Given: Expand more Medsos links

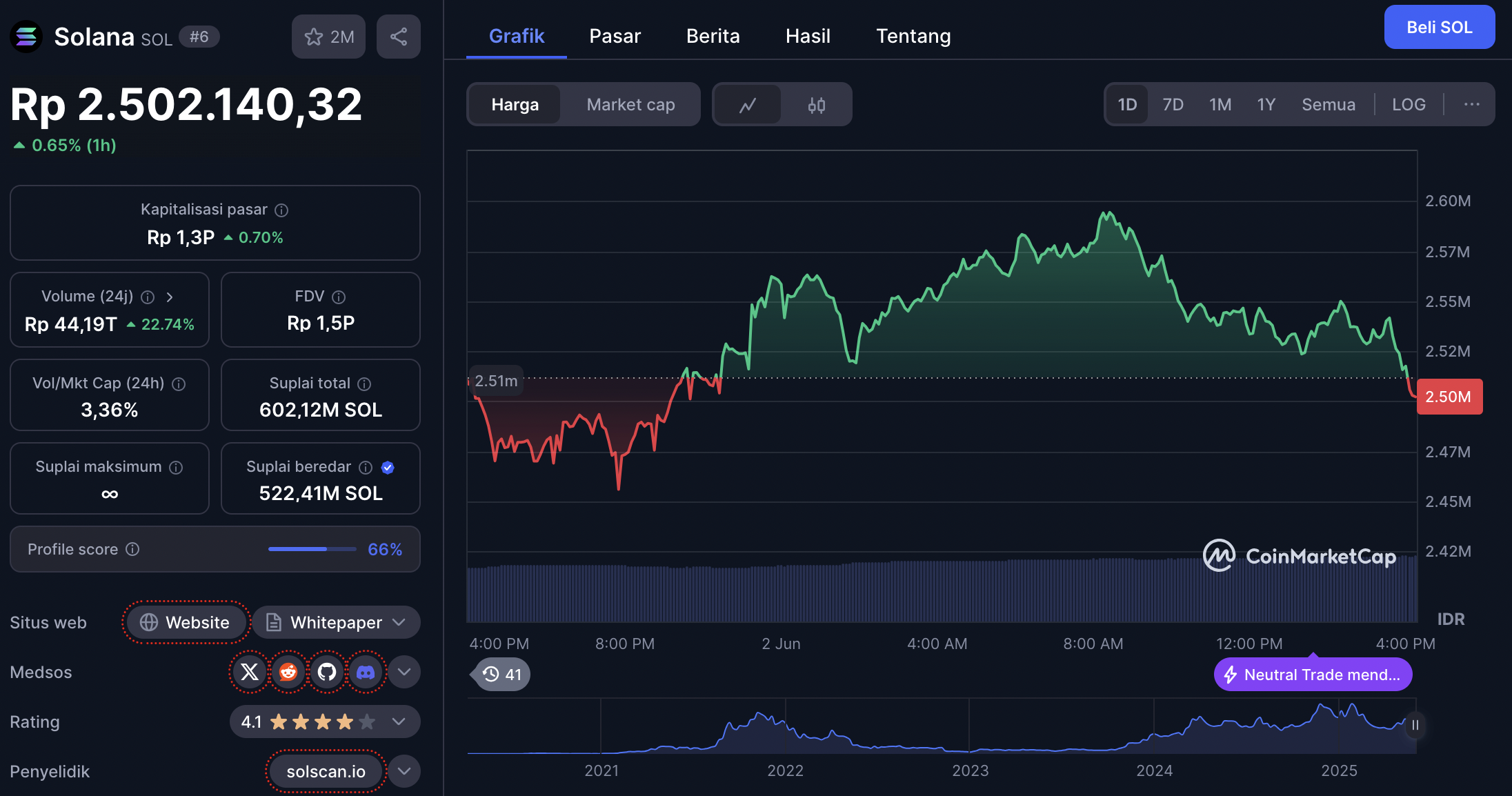Looking at the screenshot, I should tap(404, 672).
